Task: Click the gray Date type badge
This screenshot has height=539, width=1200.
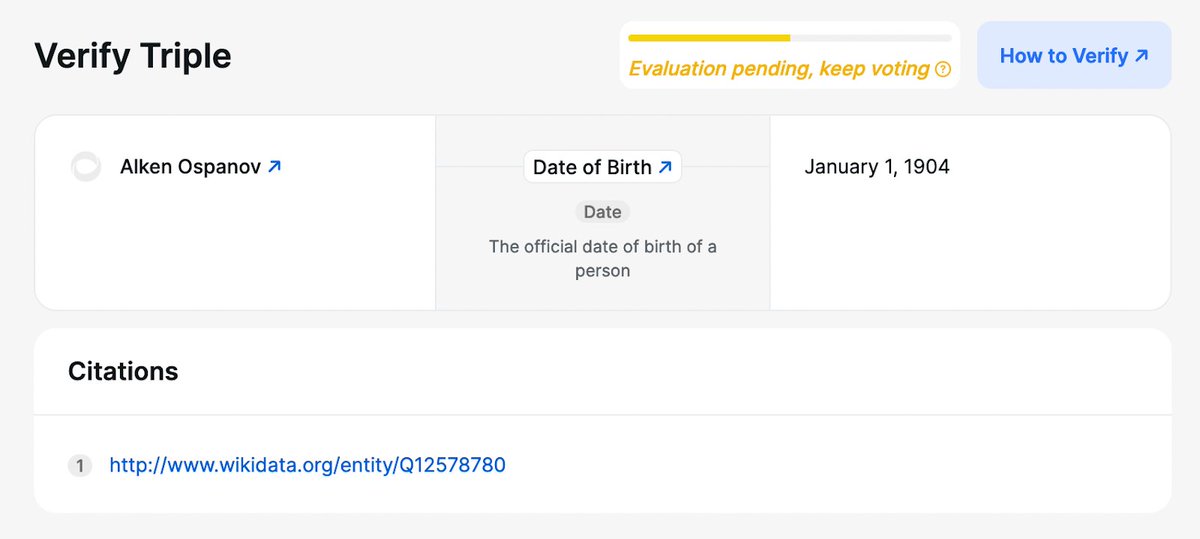Action: click(602, 212)
